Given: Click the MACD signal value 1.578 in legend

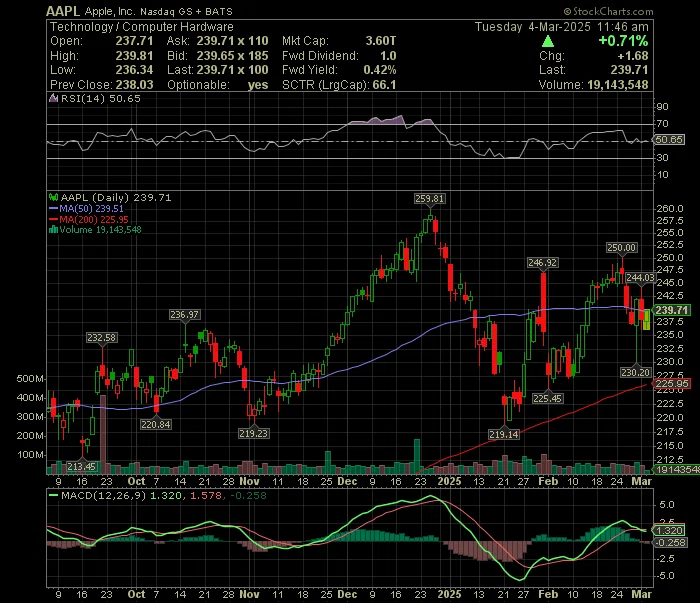Looking at the screenshot, I should click(206, 496).
